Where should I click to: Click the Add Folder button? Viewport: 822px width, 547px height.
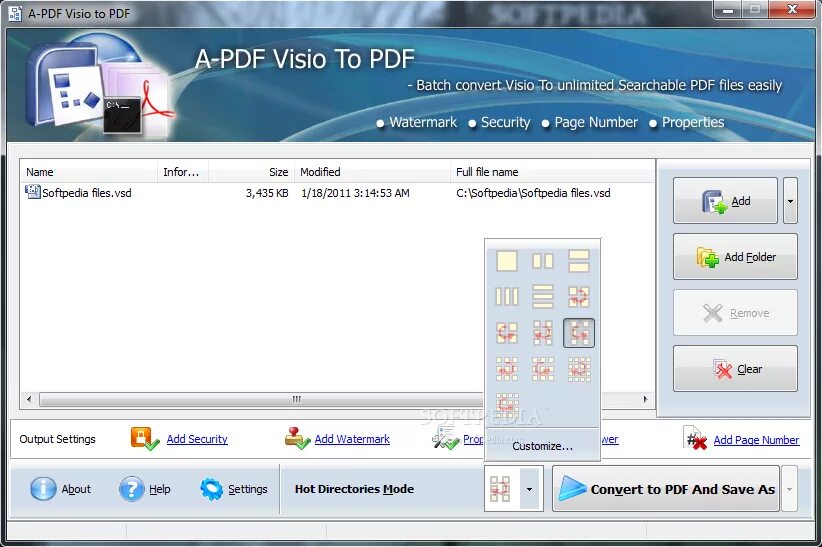pyautogui.click(x=736, y=256)
